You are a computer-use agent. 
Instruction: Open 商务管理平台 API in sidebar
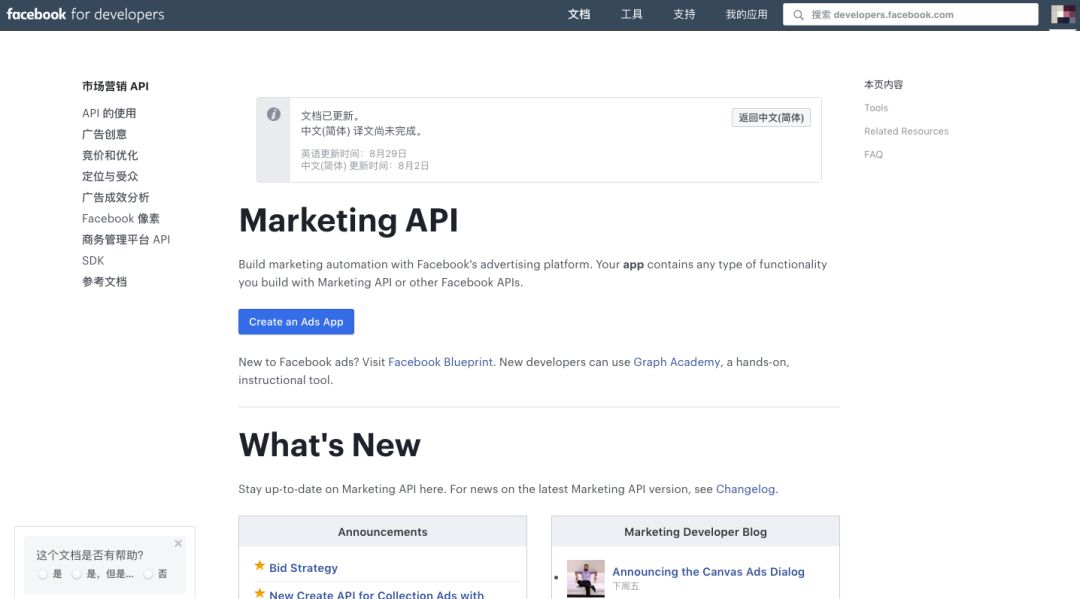[x=125, y=240]
